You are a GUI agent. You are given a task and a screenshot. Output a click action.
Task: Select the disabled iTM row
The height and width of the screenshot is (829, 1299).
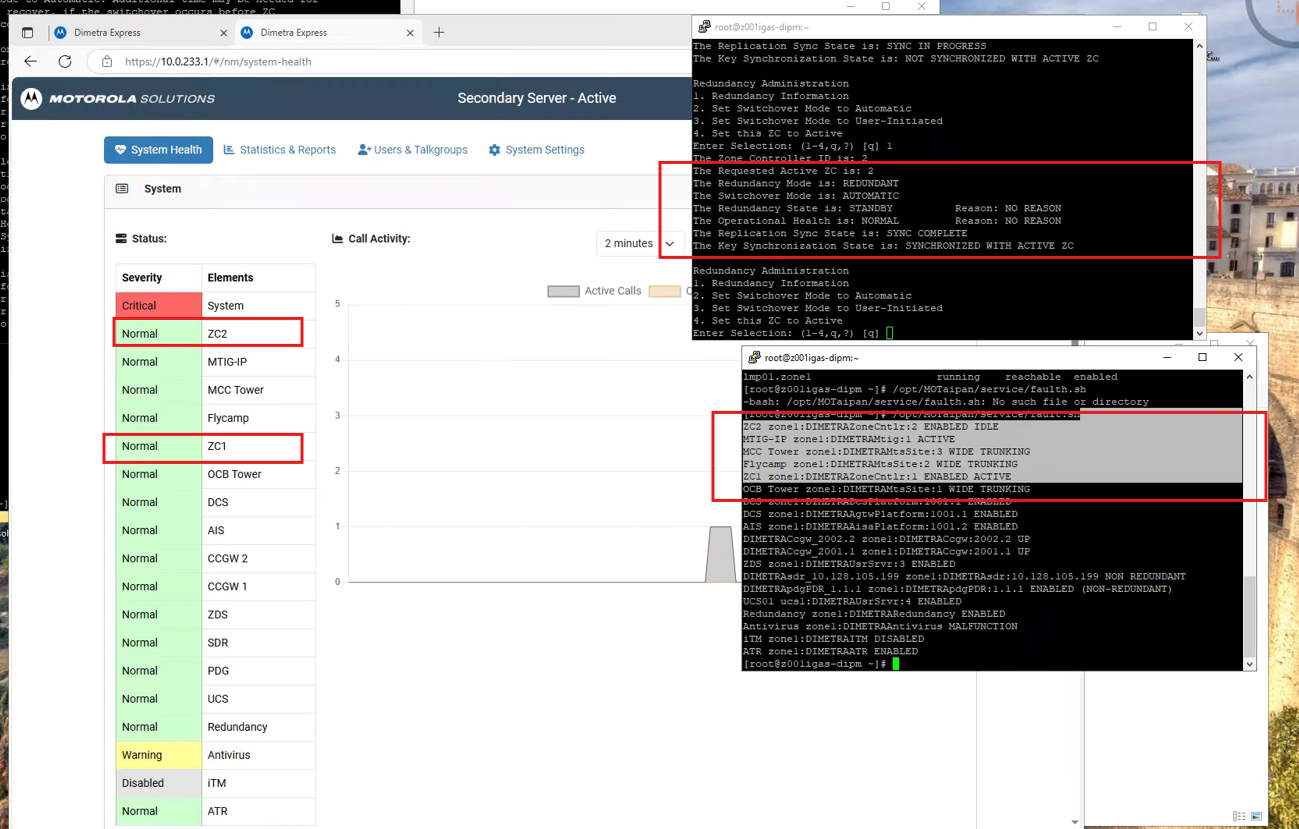(216, 783)
